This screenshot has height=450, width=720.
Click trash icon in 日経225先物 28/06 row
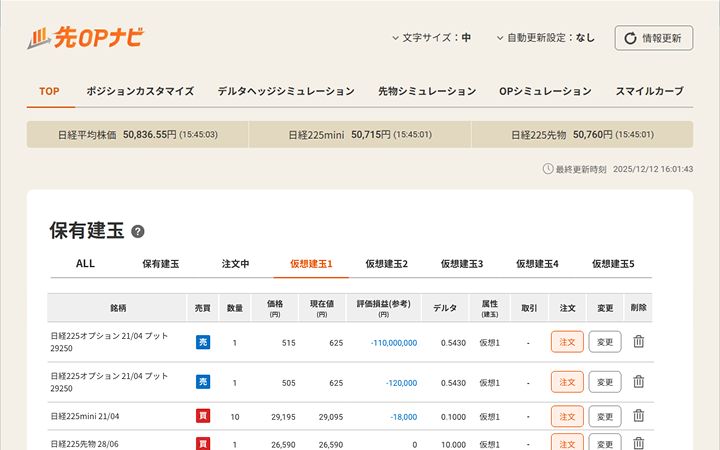pyautogui.click(x=638, y=442)
